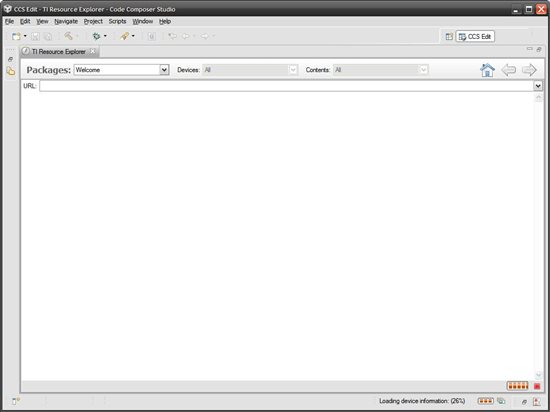The image size is (550, 412).
Task: Close the TI Resource Explorer tab
Action: pyautogui.click(x=92, y=51)
